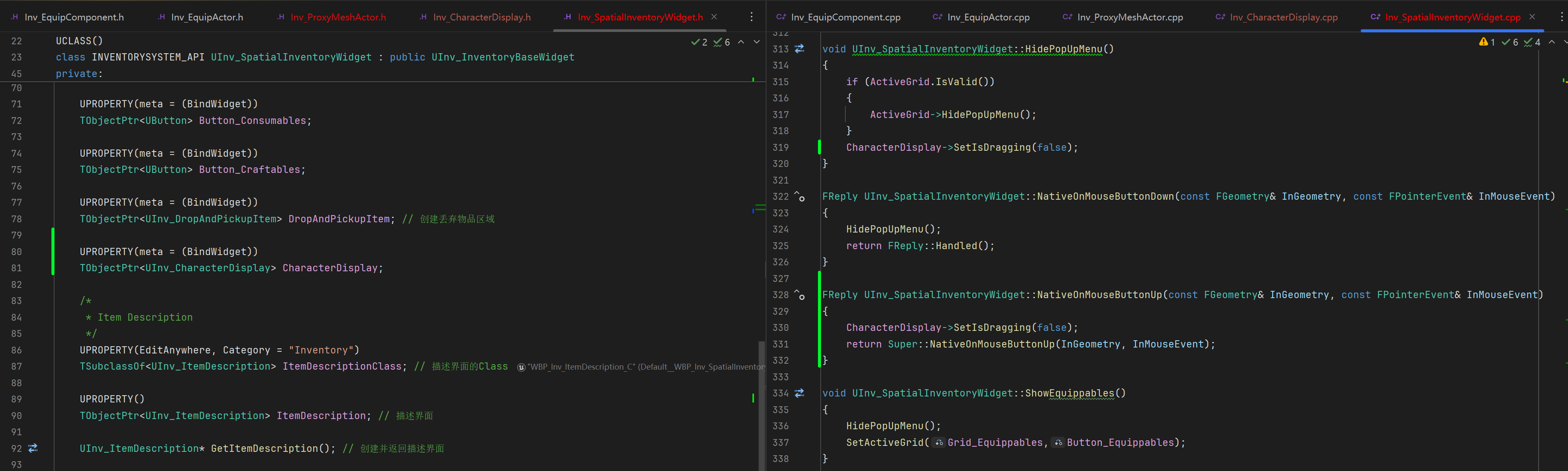1568x471 pixels.
Task: Go to the previous highlighted problem in the header editor
Action: click(x=741, y=42)
